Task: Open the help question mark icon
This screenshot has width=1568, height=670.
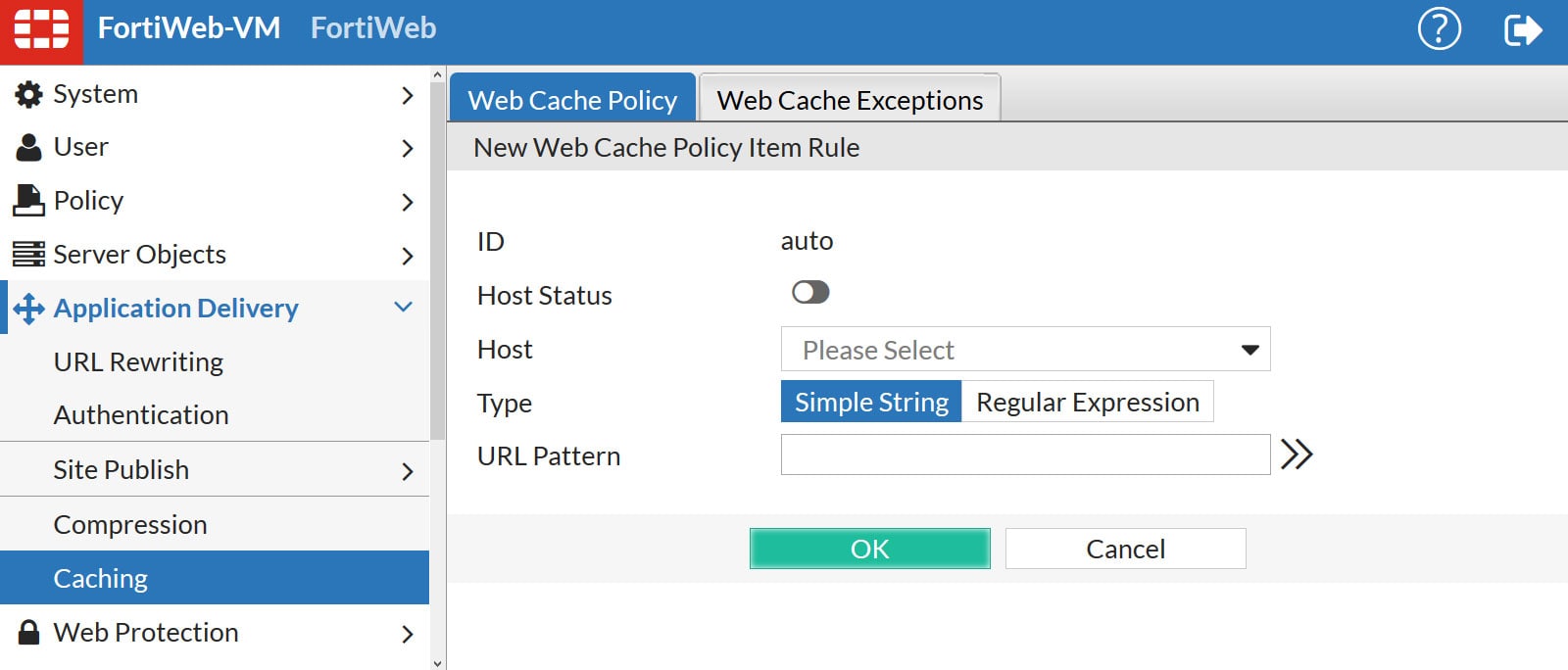Action: (x=1439, y=29)
